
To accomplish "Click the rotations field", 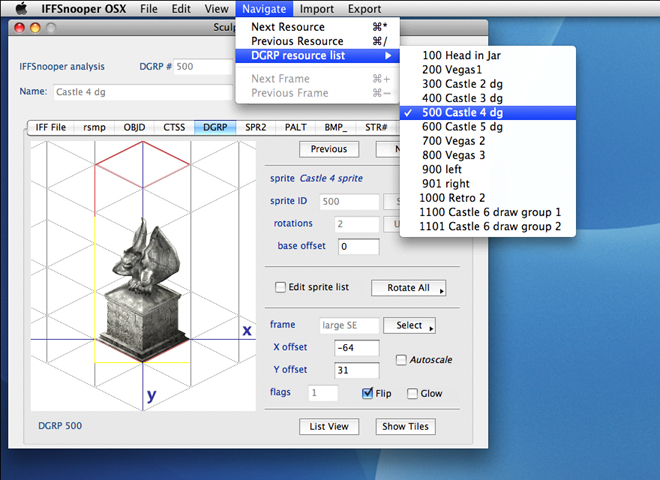I will (x=357, y=224).
